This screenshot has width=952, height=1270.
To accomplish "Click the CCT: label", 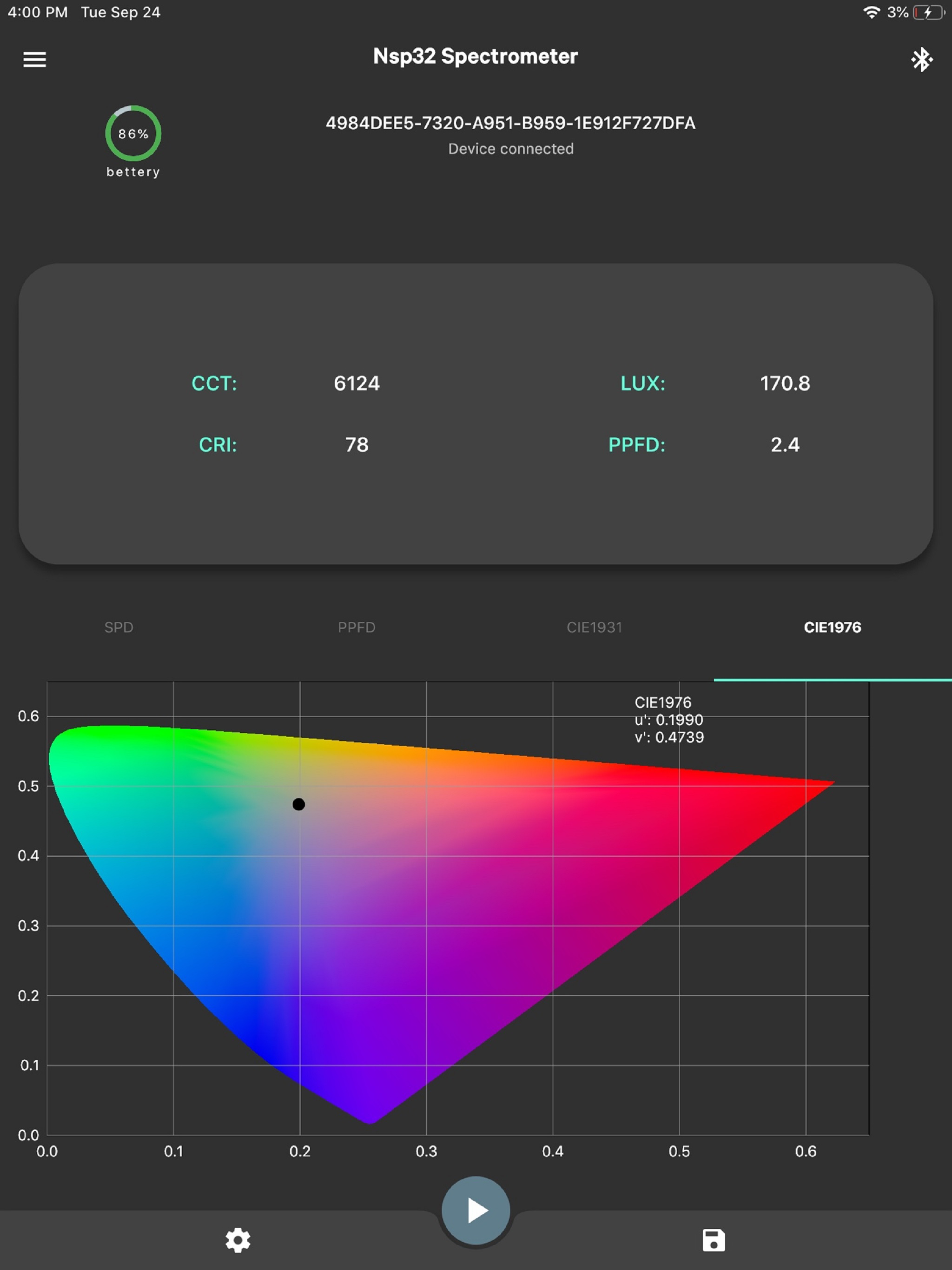I will [x=214, y=383].
